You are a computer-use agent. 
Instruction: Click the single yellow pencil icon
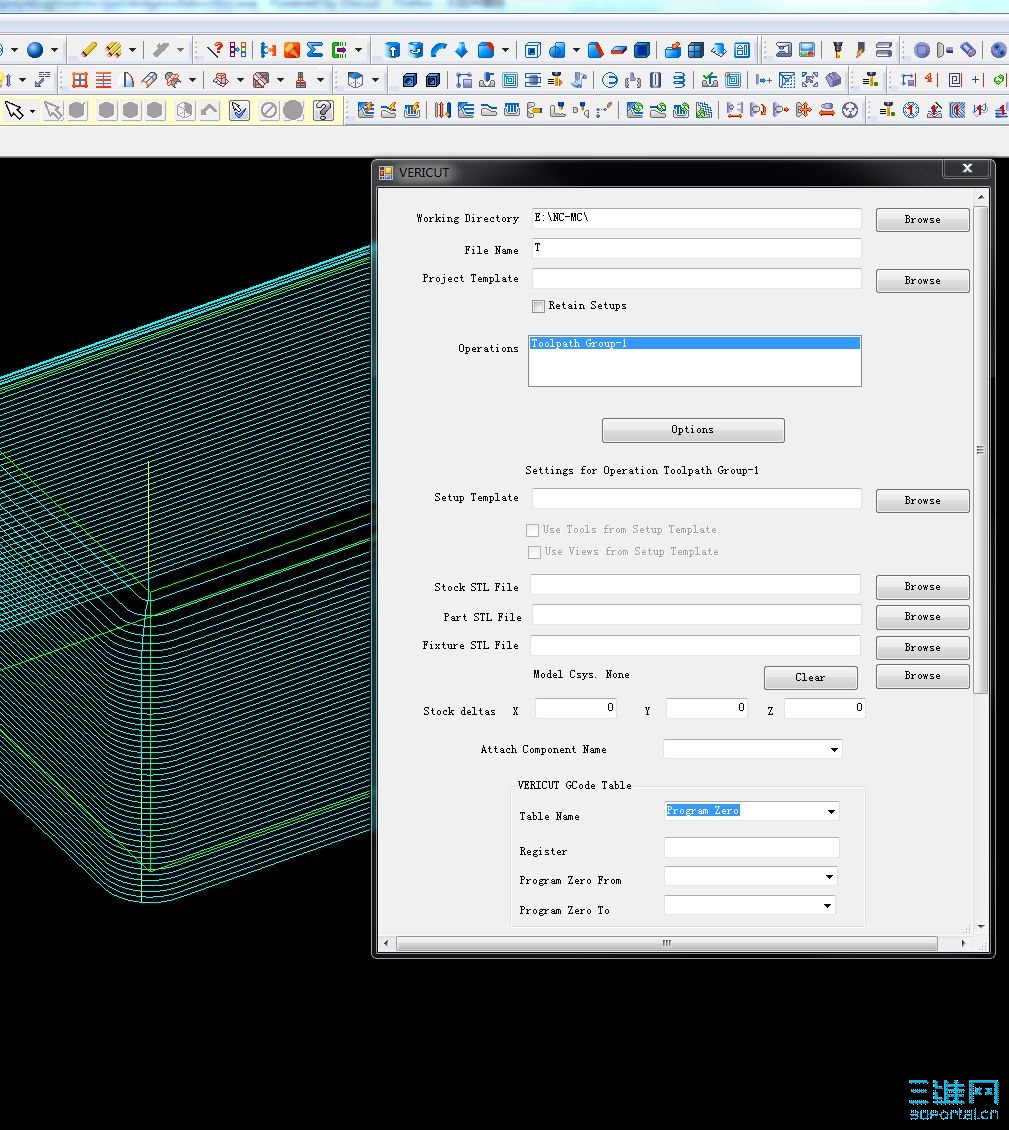coord(89,50)
